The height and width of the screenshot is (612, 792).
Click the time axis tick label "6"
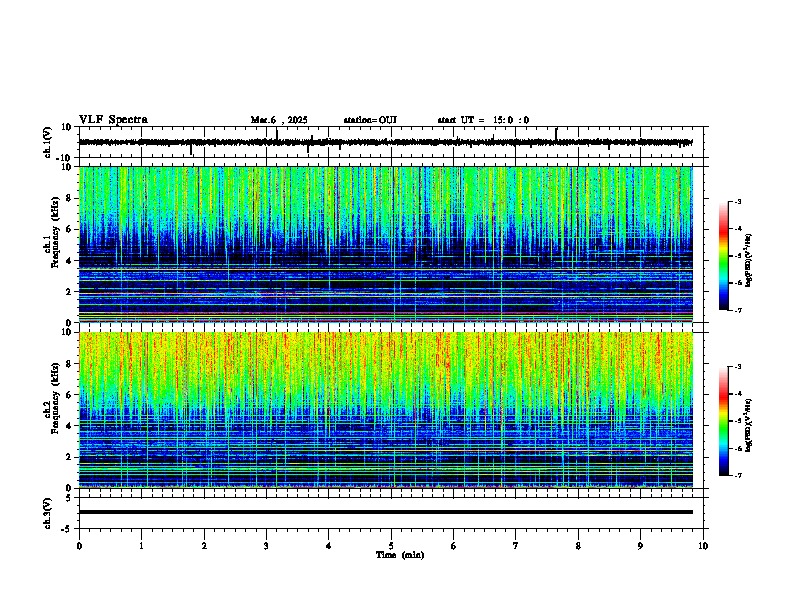click(x=454, y=546)
